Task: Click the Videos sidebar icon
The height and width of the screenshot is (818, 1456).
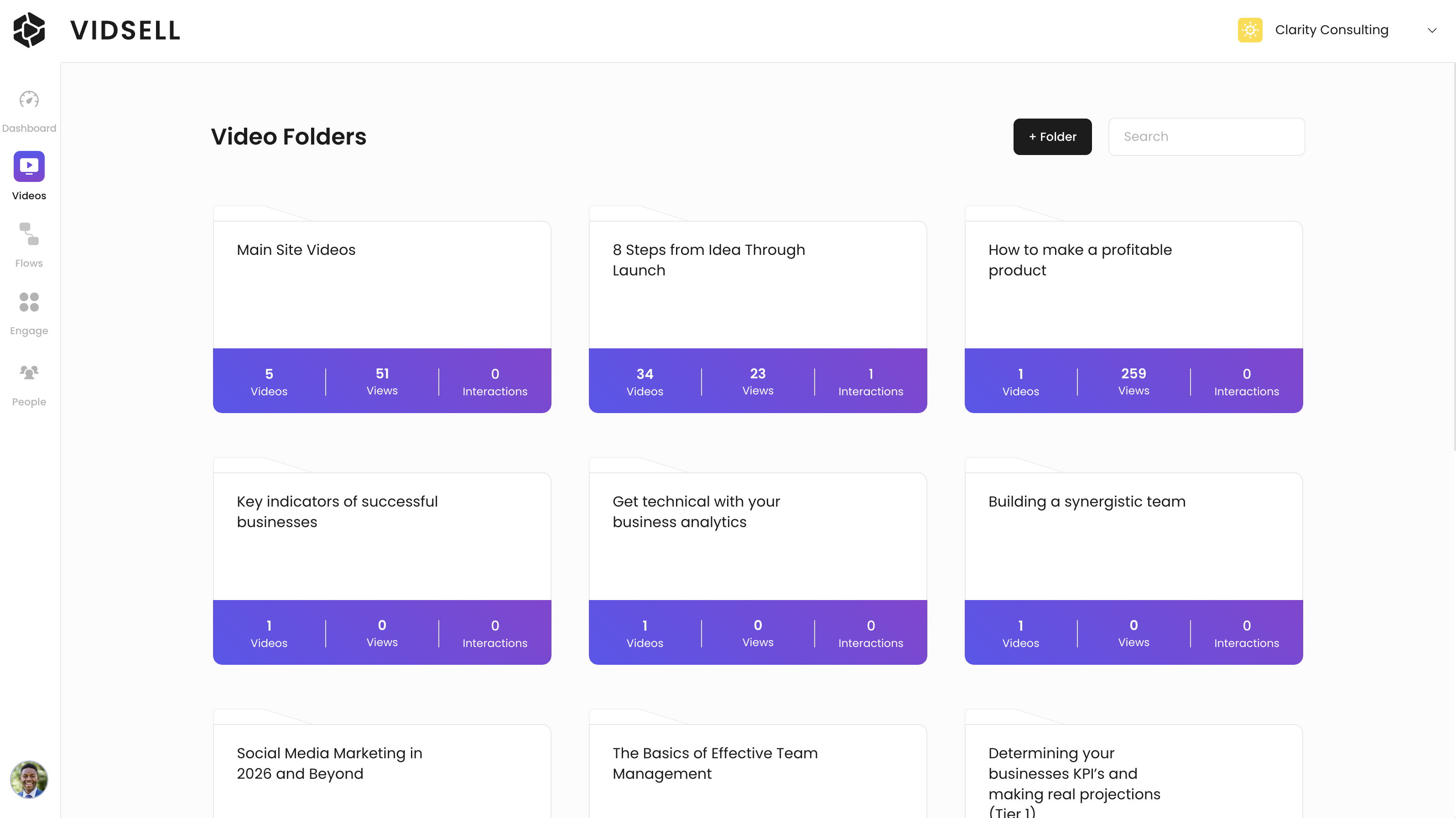Action: [x=29, y=166]
